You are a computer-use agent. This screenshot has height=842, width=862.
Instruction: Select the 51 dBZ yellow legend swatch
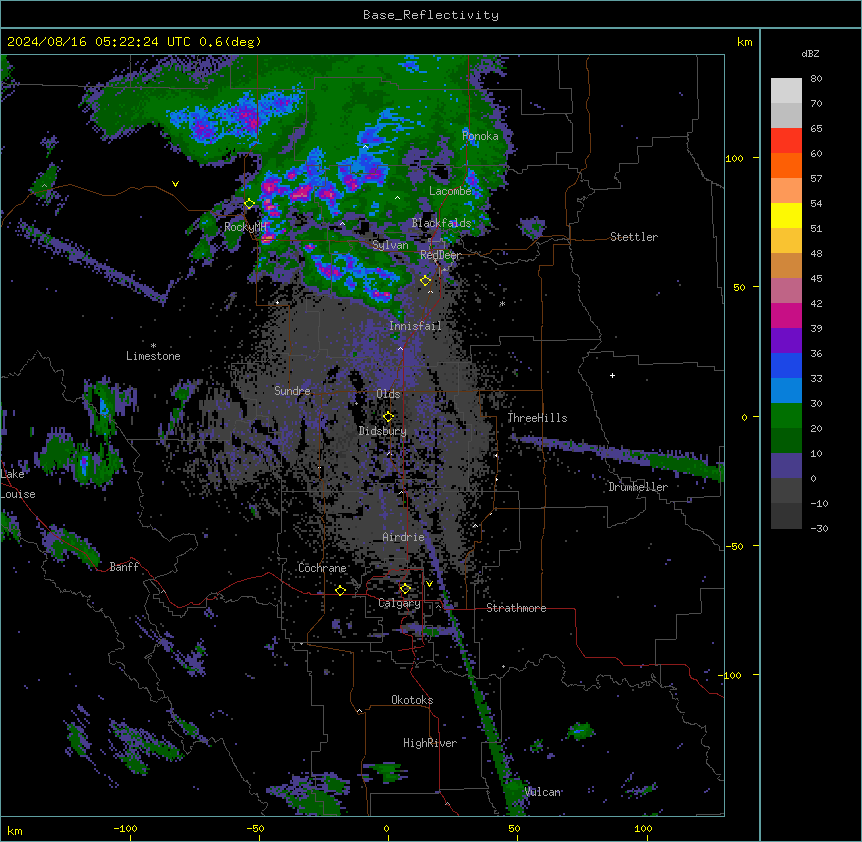tap(786, 215)
